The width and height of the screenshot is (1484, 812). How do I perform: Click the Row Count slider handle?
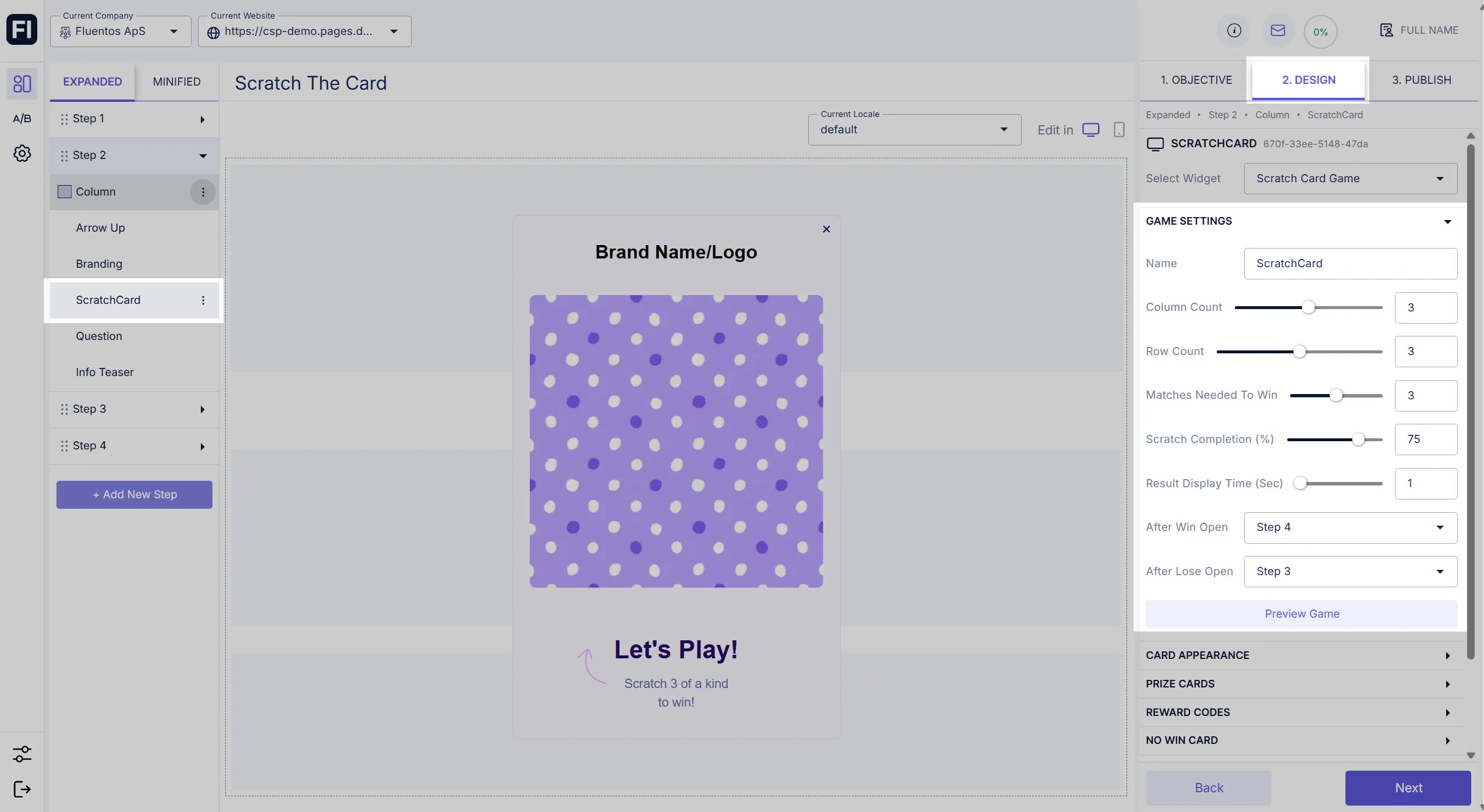pyautogui.click(x=1299, y=352)
